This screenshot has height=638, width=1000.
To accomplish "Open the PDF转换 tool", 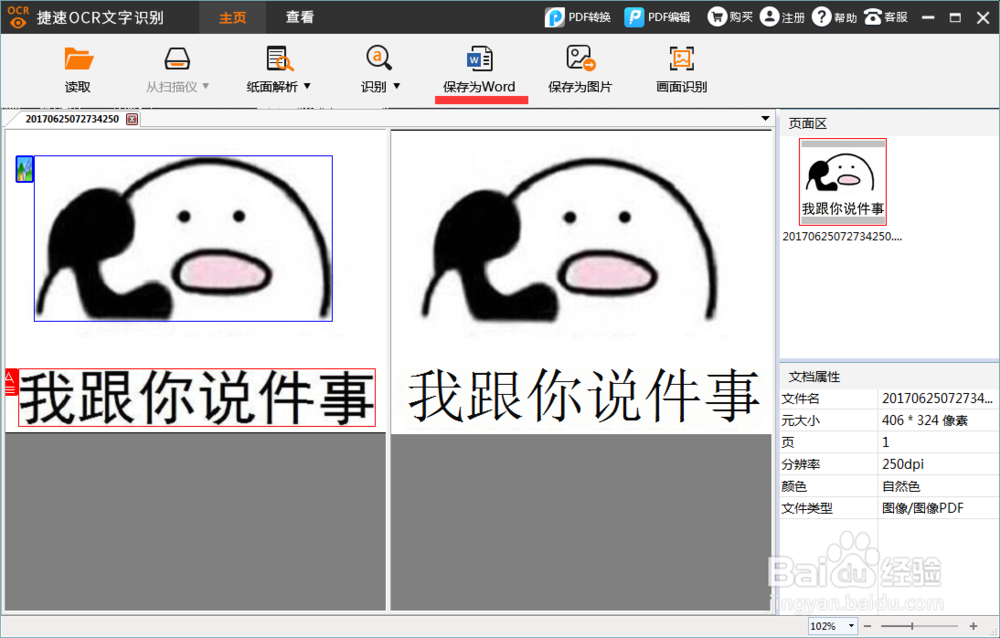I will 578,17.
